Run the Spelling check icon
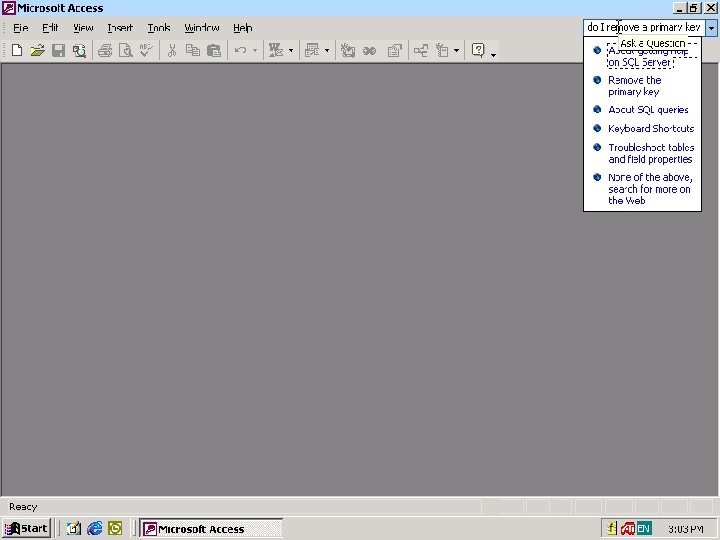Image resolution: width=720 pixels, height=540 pixels. pos(146,50)
